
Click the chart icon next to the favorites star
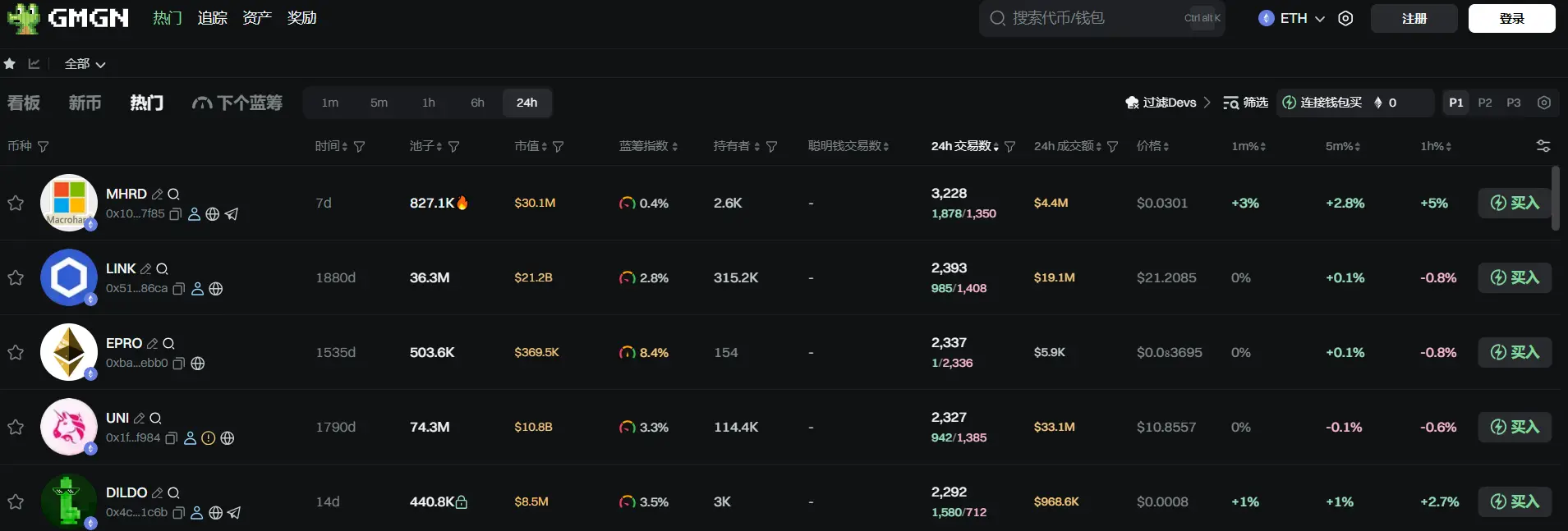tap(34, 64)
